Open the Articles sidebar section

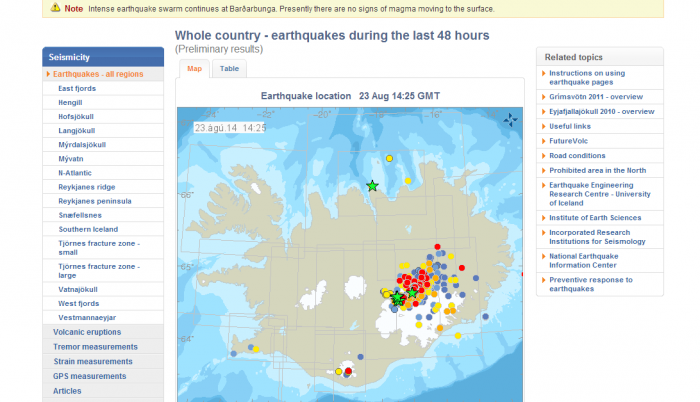click(67, 391)
